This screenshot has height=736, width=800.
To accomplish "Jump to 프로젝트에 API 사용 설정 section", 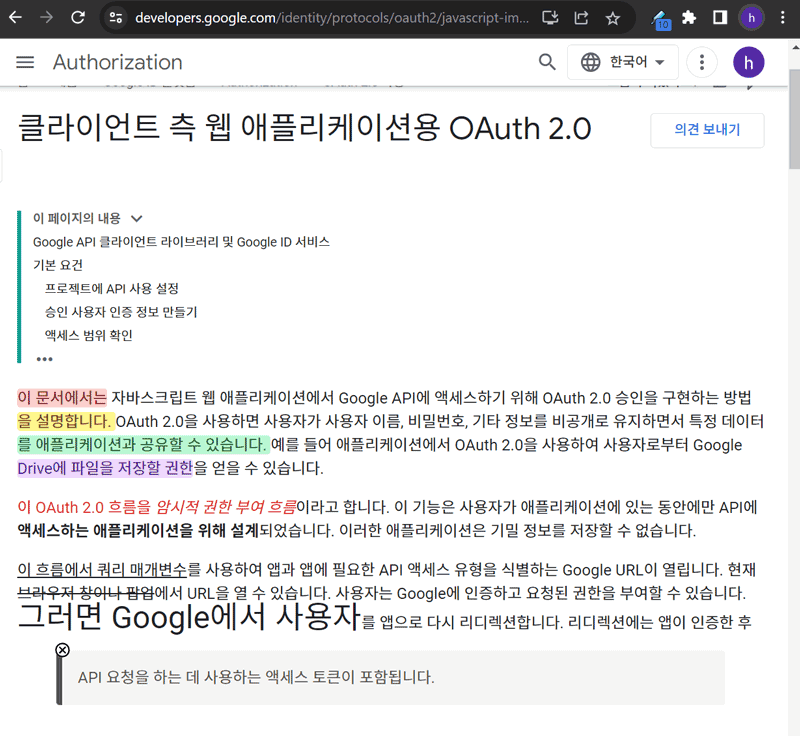I will click(112, 289).
